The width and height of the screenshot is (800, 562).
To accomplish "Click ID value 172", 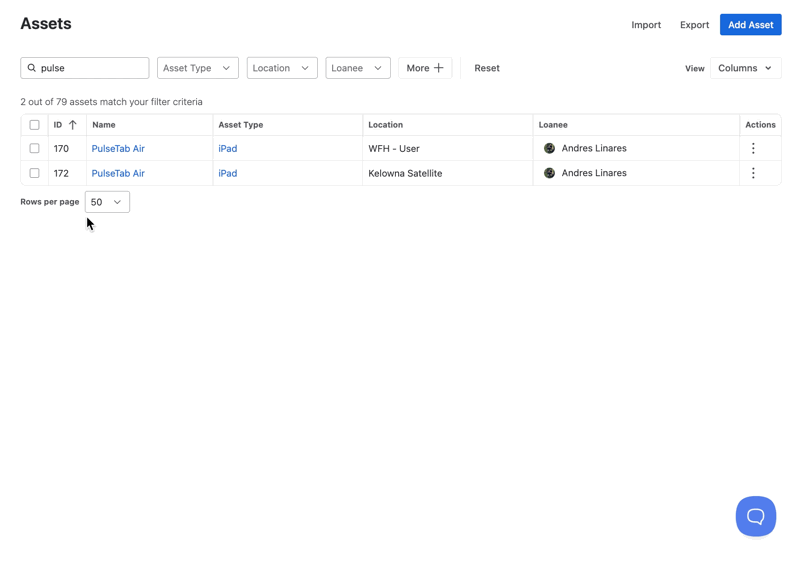I will [61, 173].
